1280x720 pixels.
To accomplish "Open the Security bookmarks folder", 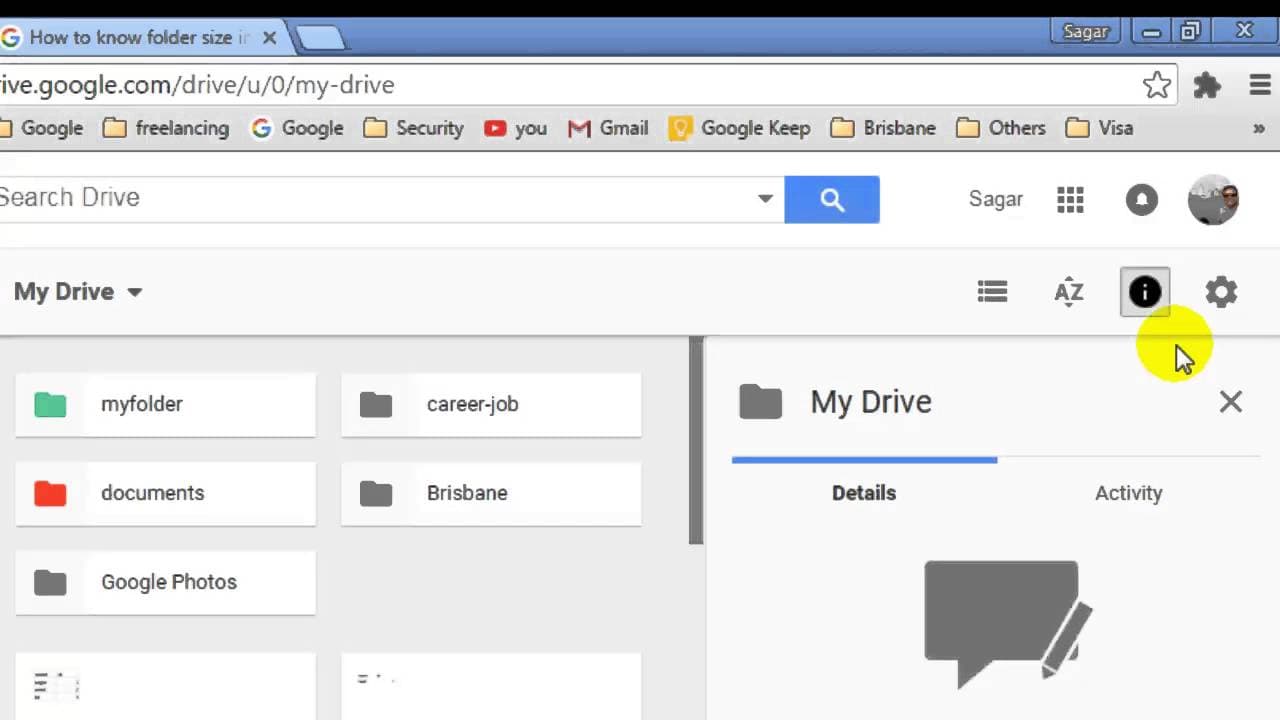I will 413,128.
